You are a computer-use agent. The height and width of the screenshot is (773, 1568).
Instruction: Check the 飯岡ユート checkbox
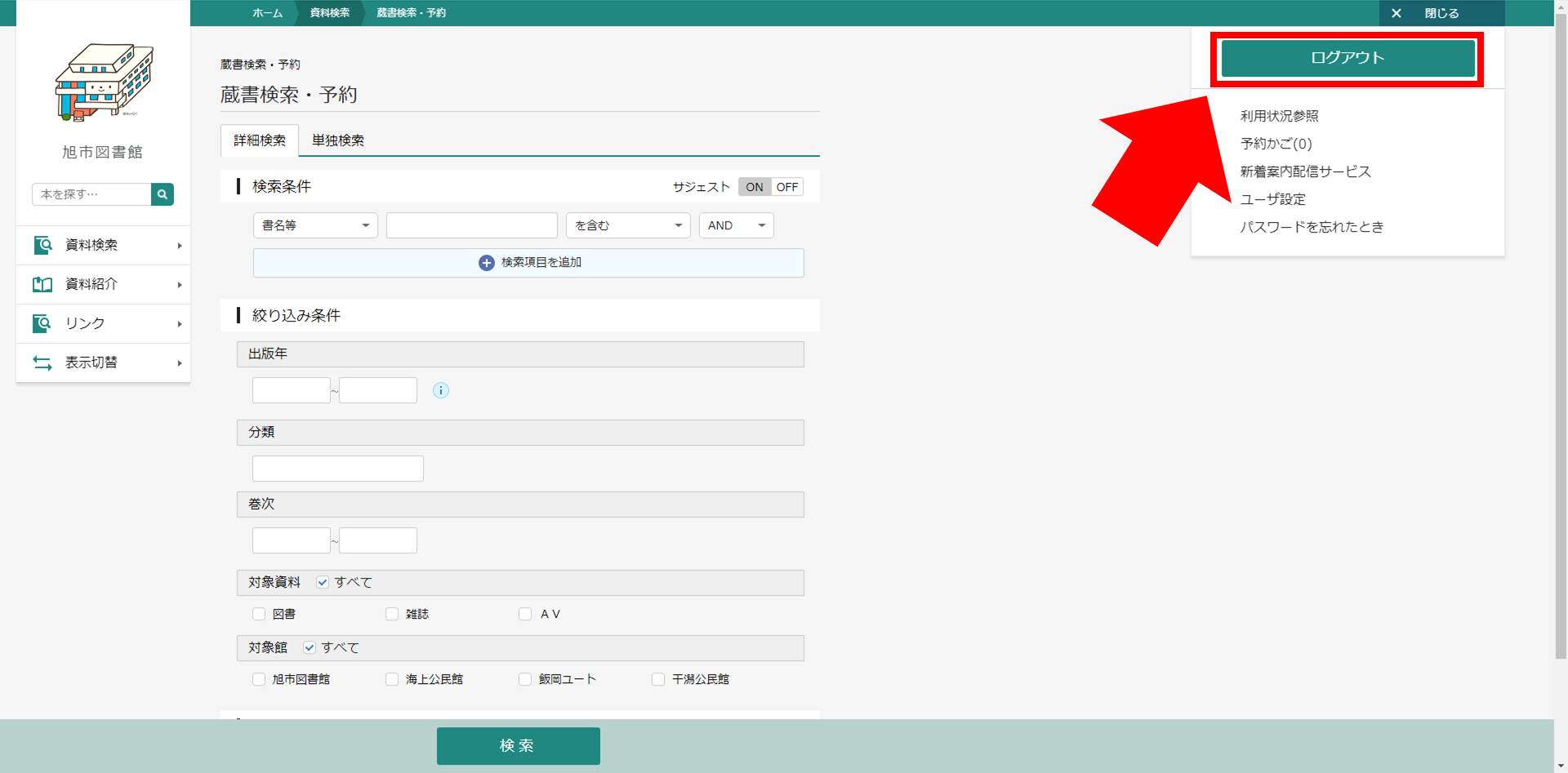(525, 679)
